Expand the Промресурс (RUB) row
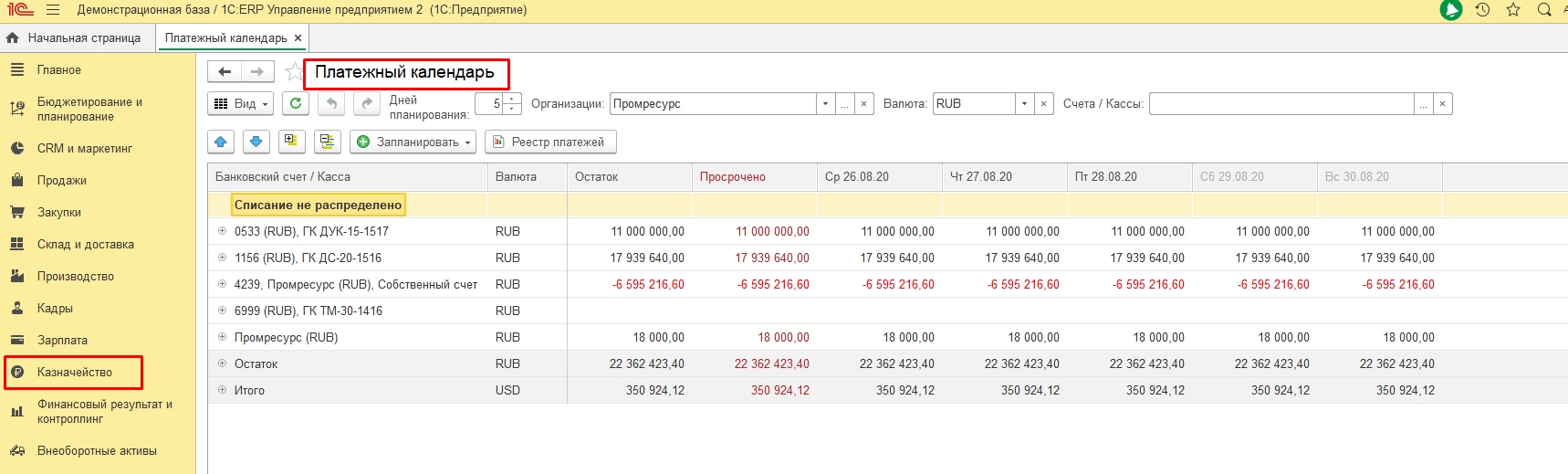Screen dimensions: 1568x474 pos(222,337)
